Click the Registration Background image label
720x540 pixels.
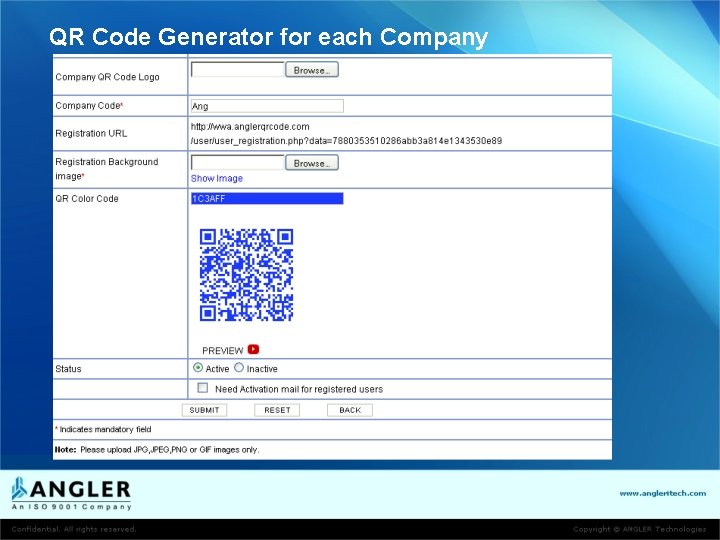tap(107, 169)
